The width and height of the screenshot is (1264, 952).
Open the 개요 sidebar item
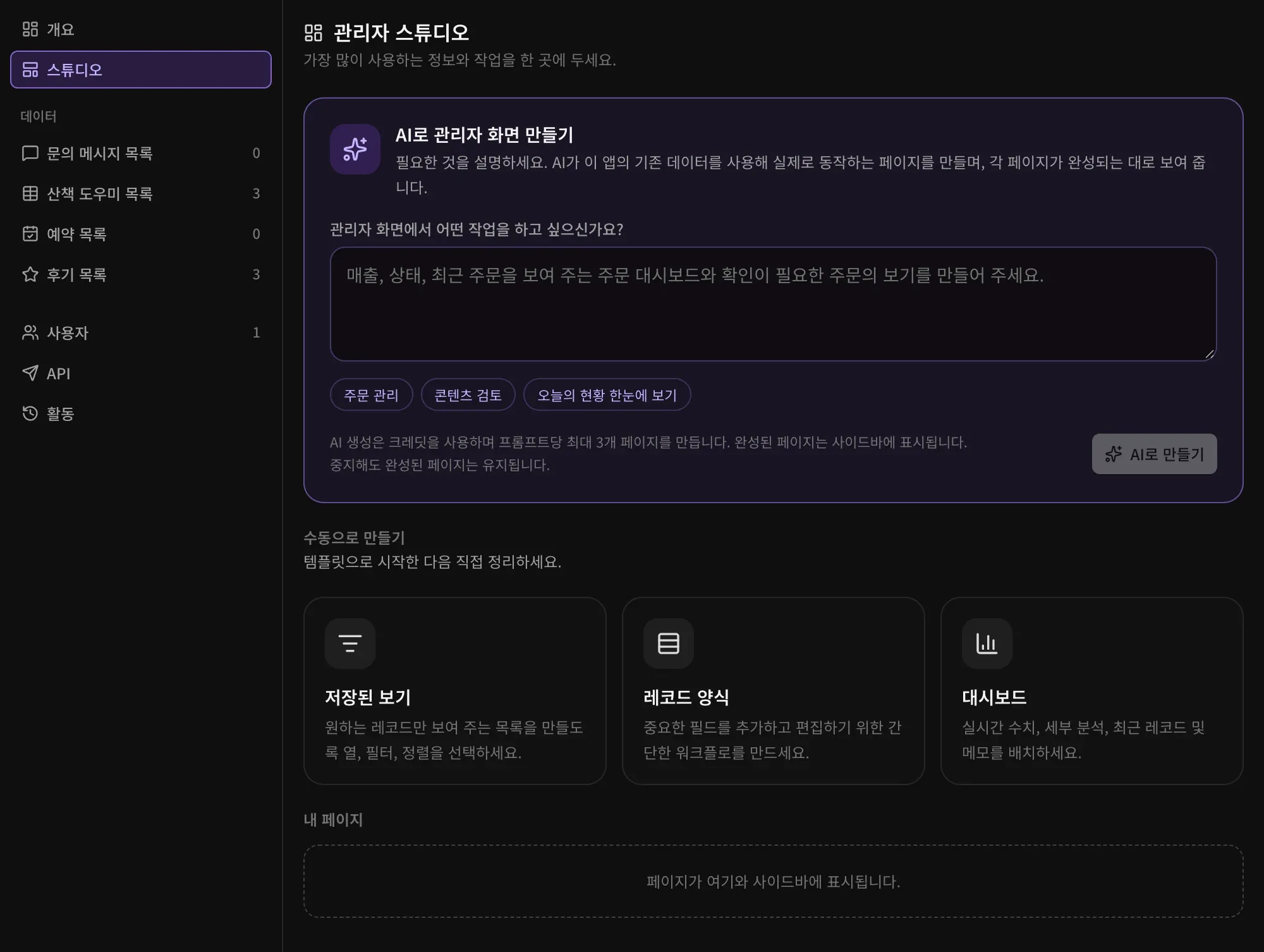pyautogui.click(x=141, y=29)
